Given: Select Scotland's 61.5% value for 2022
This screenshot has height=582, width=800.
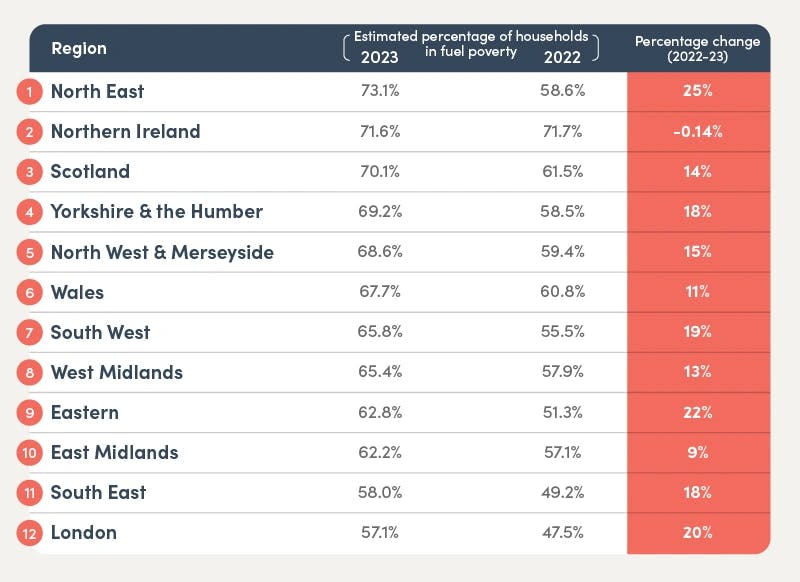Looking at the screenshot, I should (564, 171).
